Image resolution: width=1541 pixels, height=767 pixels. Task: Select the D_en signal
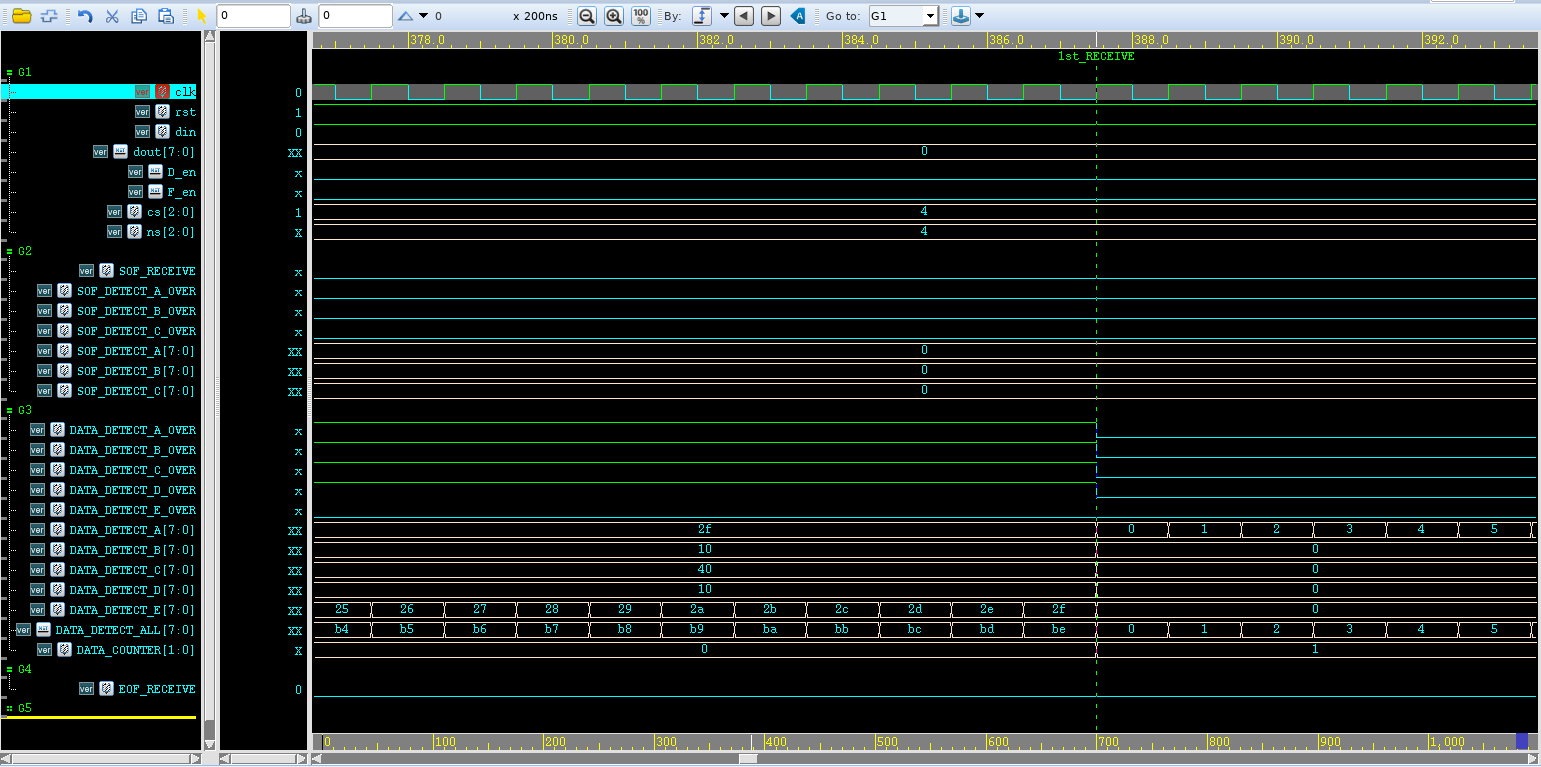pyautogui.click(x=181, y=172)
